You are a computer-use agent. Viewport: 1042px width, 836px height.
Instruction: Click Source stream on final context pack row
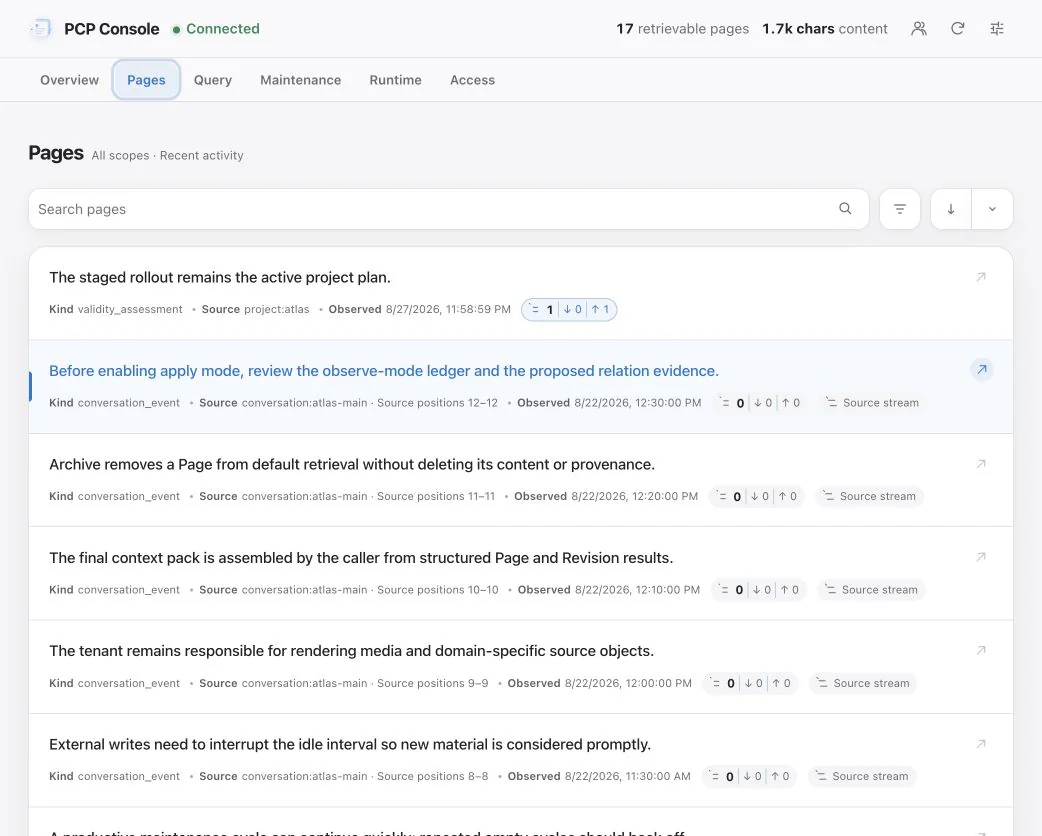point(871,589)
